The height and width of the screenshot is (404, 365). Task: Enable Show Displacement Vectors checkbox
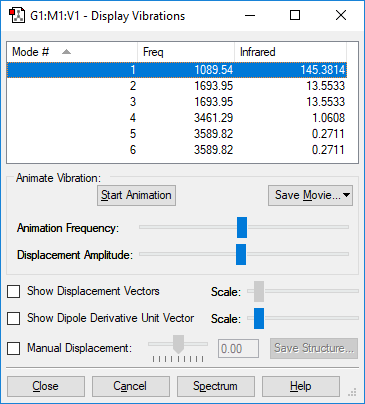coord(14,291)
